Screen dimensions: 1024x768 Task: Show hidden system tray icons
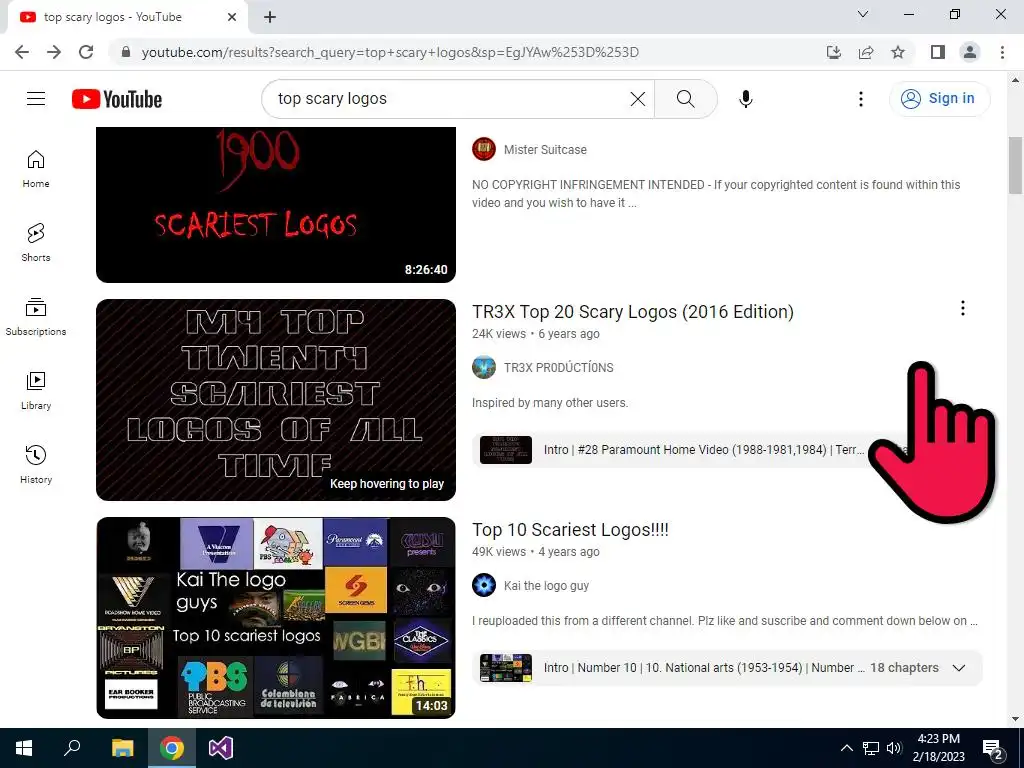point(846,748)
